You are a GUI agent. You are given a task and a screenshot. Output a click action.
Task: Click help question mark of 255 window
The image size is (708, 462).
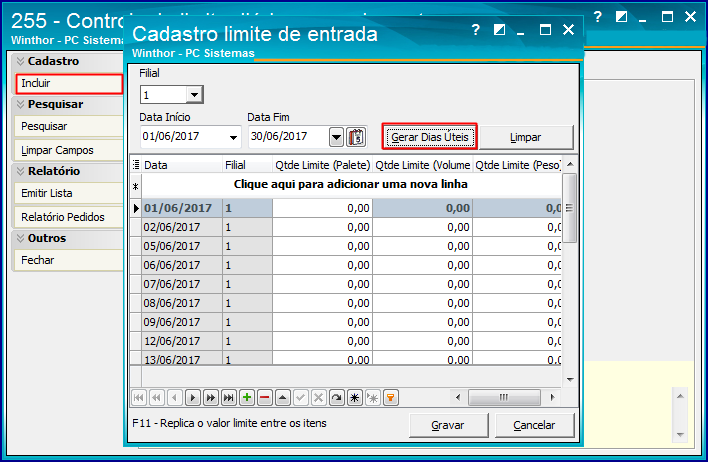[597, 17]
